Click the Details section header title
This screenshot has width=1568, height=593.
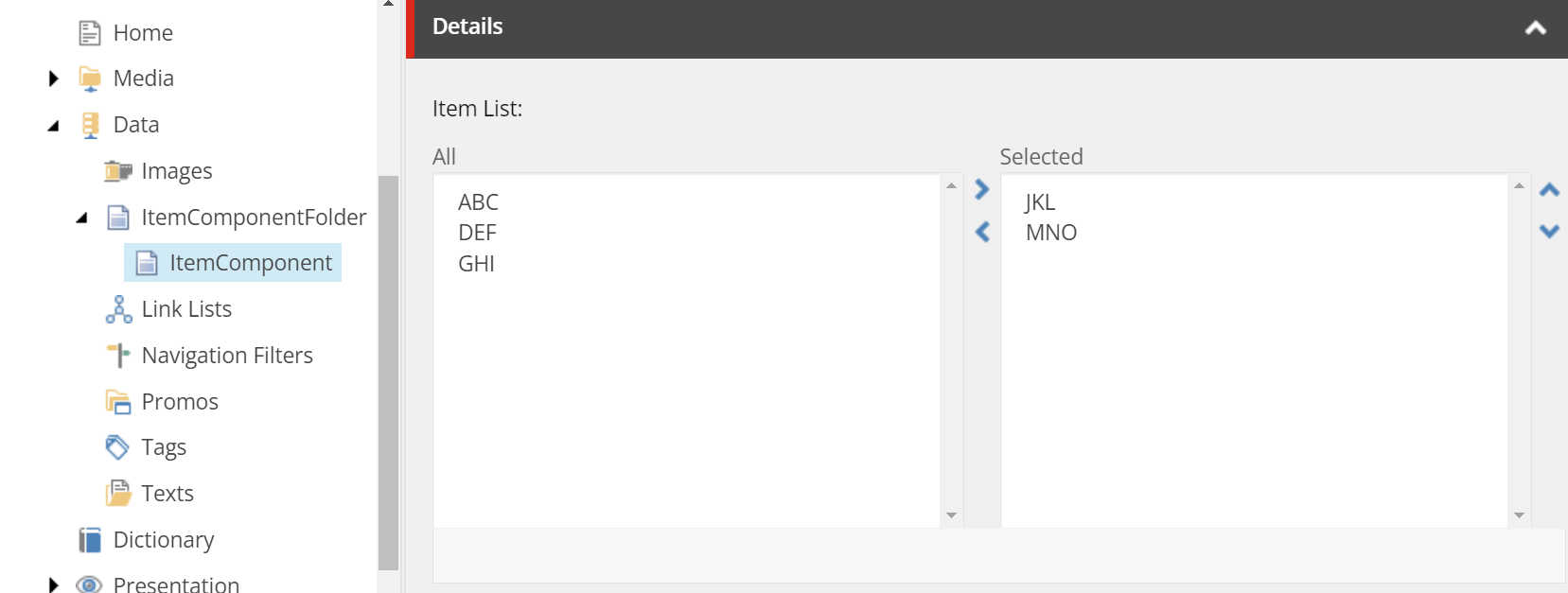(467, 26)
